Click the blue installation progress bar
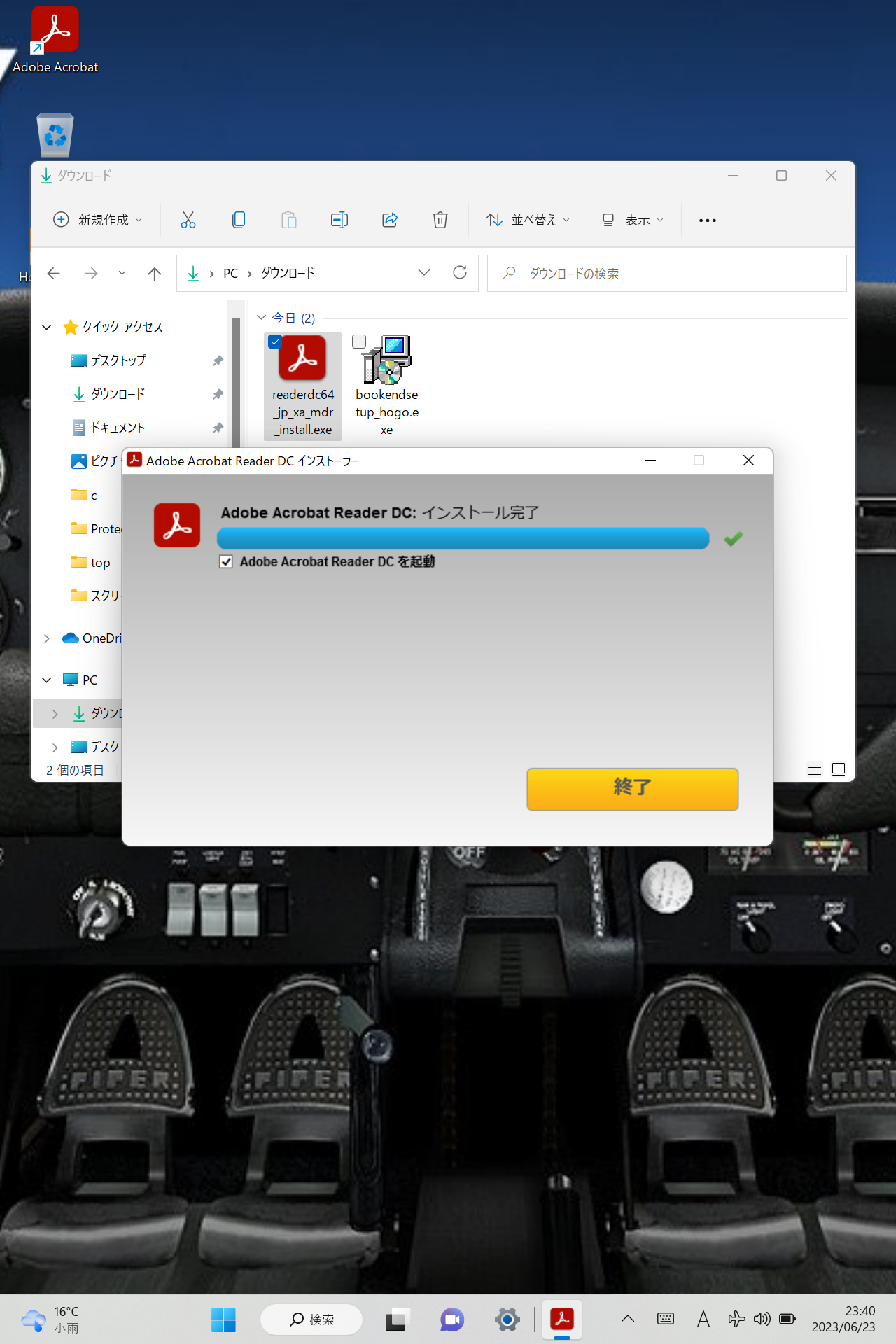This screenshot has height=1344, width=896. pyautogui.click(x=463, y=538)
